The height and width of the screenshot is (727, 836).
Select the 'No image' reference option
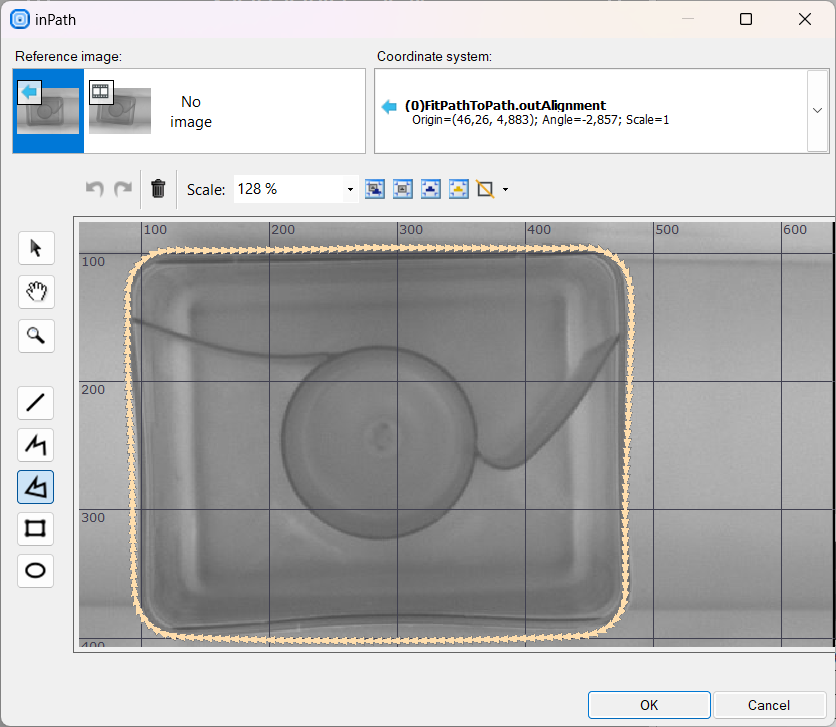coord(191,111)
